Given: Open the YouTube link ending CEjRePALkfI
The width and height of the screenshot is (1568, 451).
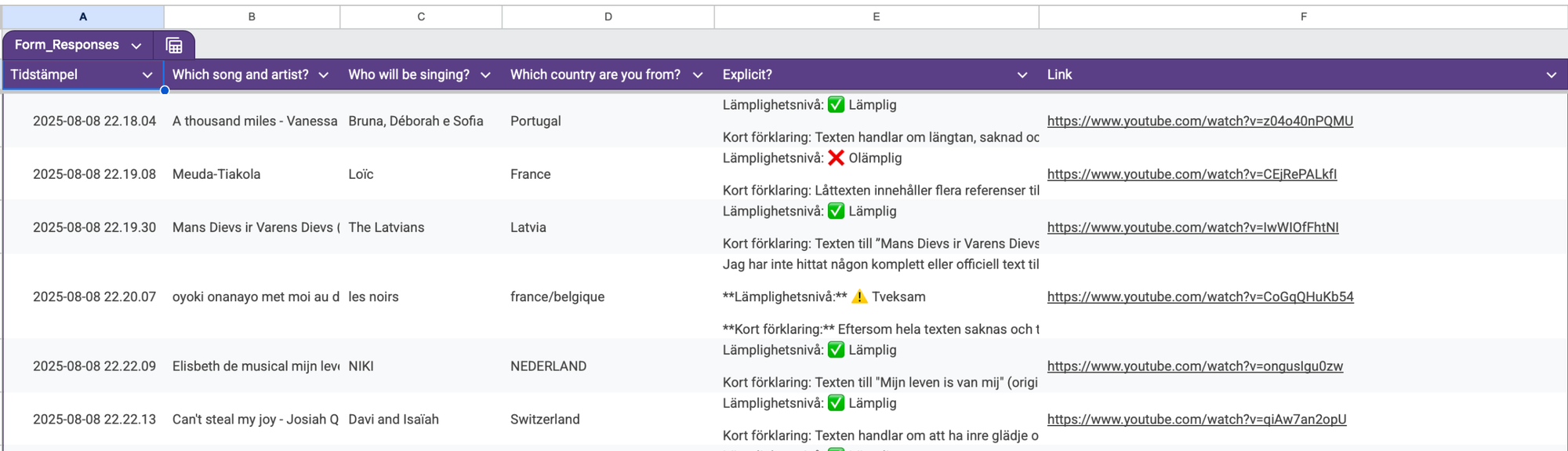Looking at the screenshot, I should click(x=1192, y=174).
